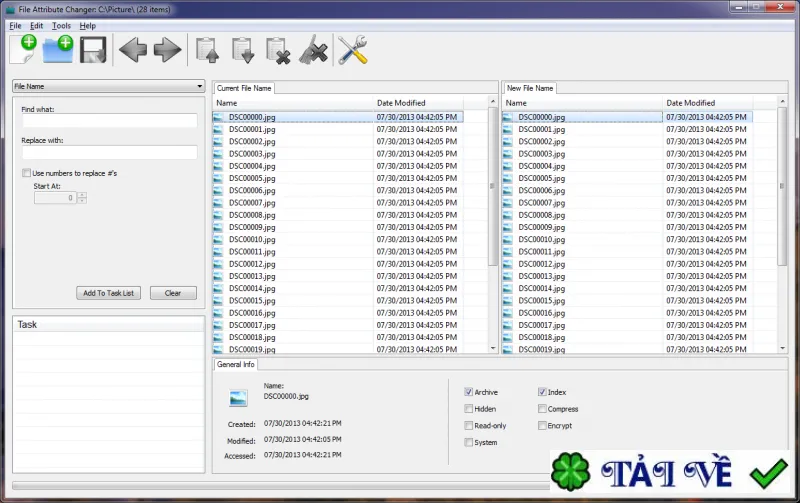
Task: Click the Current File Name list scrollbar thumb
Action: pyautogui.click(x=493, y=186)
